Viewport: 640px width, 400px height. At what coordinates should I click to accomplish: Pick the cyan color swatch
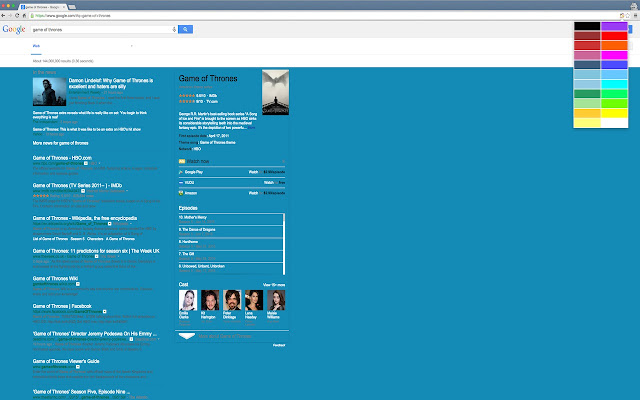point(614,84)
